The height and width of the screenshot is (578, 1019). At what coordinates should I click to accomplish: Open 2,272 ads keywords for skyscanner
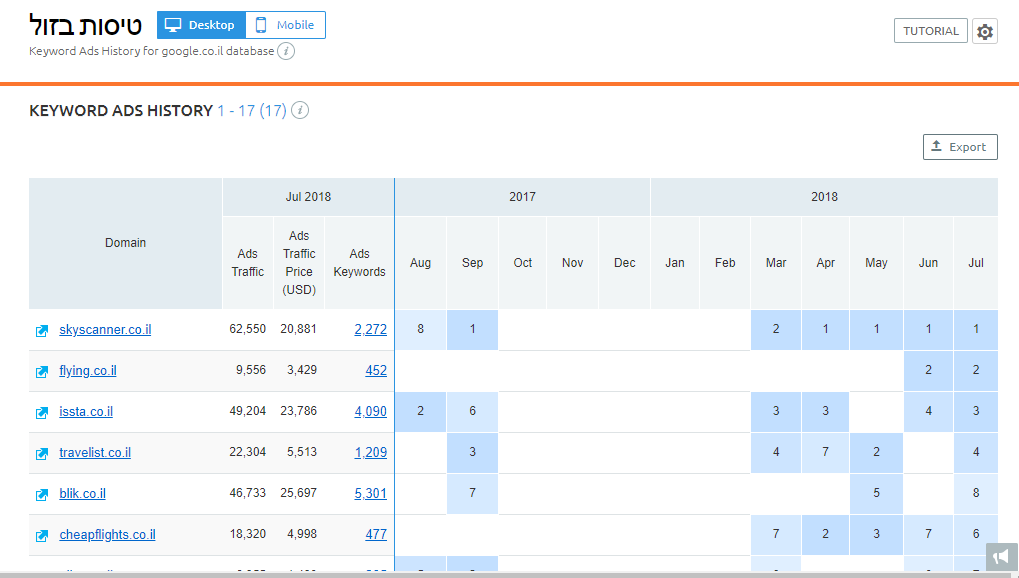[x=370, y=330]
